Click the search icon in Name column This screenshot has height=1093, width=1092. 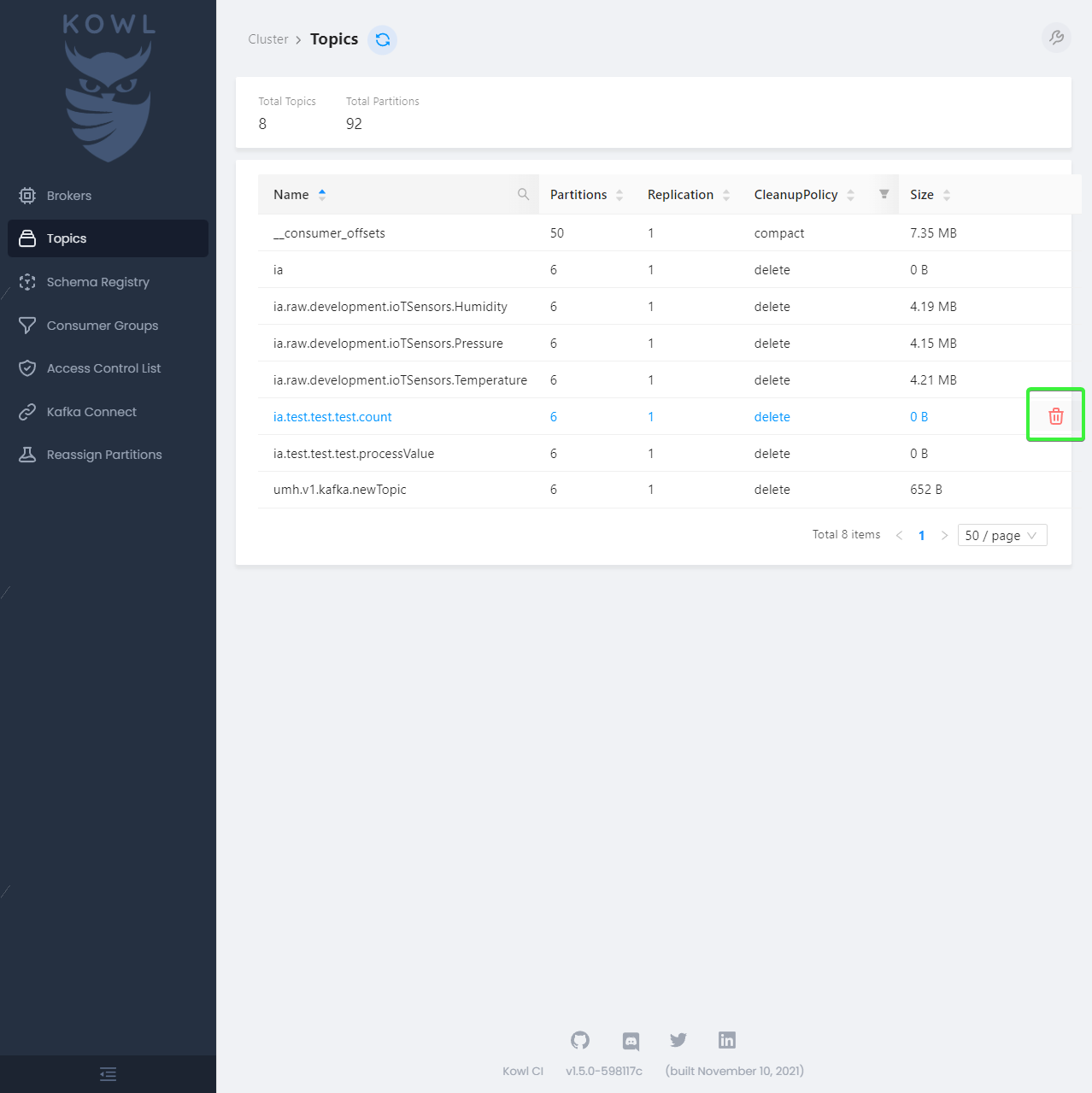(523, 195)
